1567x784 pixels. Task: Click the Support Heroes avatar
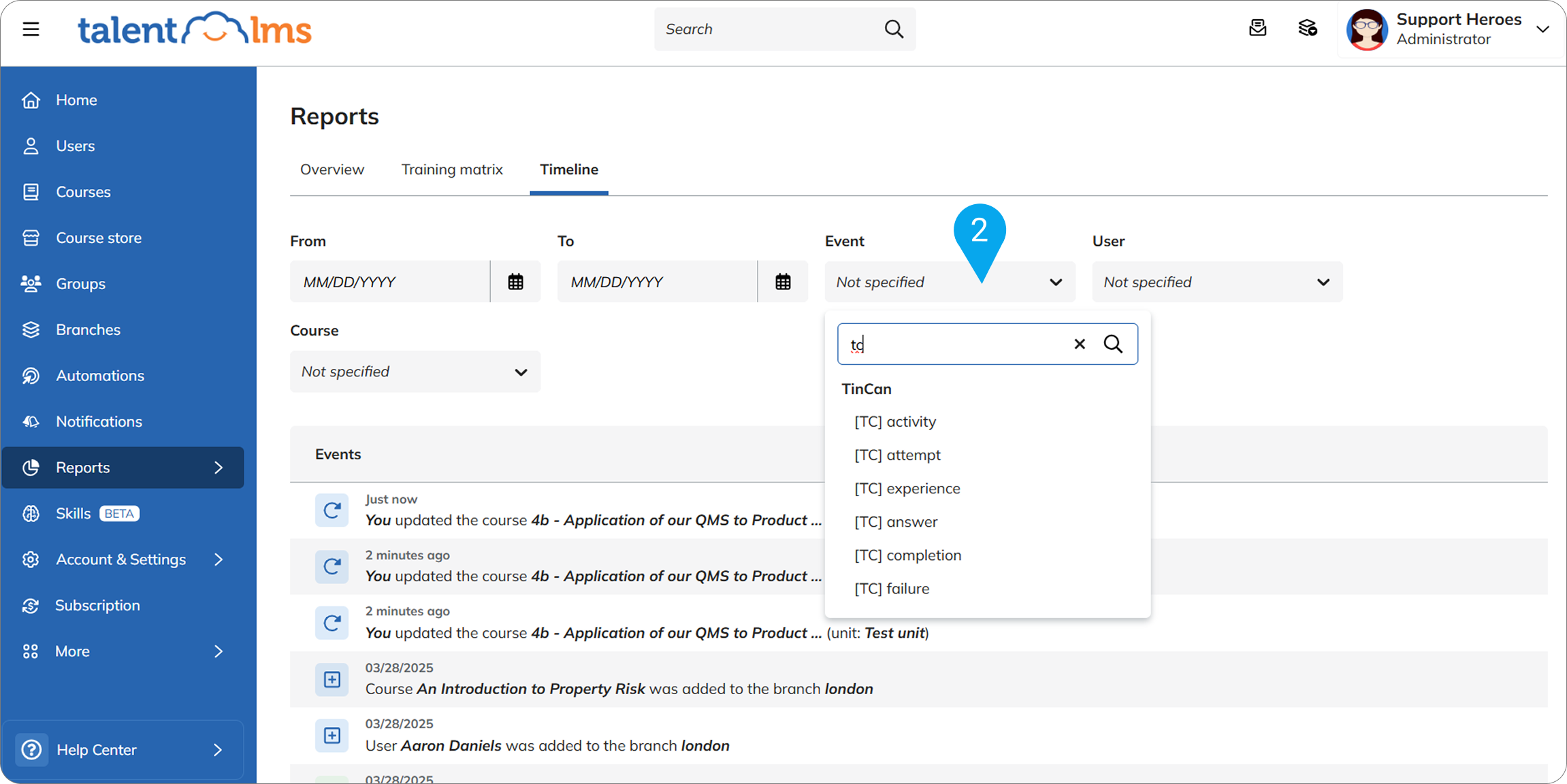[1367, 29]
